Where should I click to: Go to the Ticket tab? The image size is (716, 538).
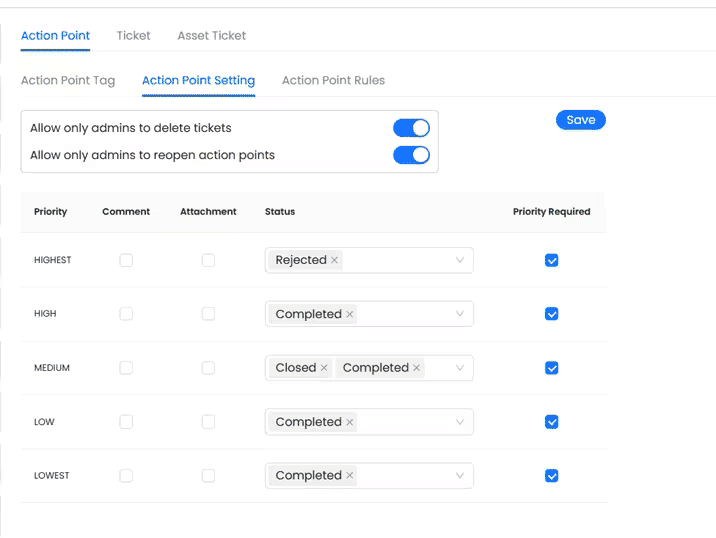tap(133, 35)
